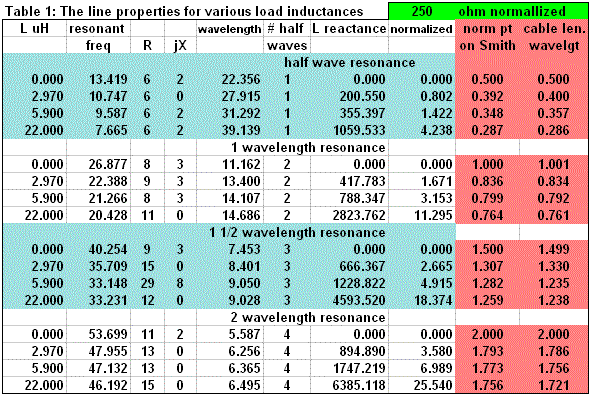Click the resonant freq value 26.877

108,165
